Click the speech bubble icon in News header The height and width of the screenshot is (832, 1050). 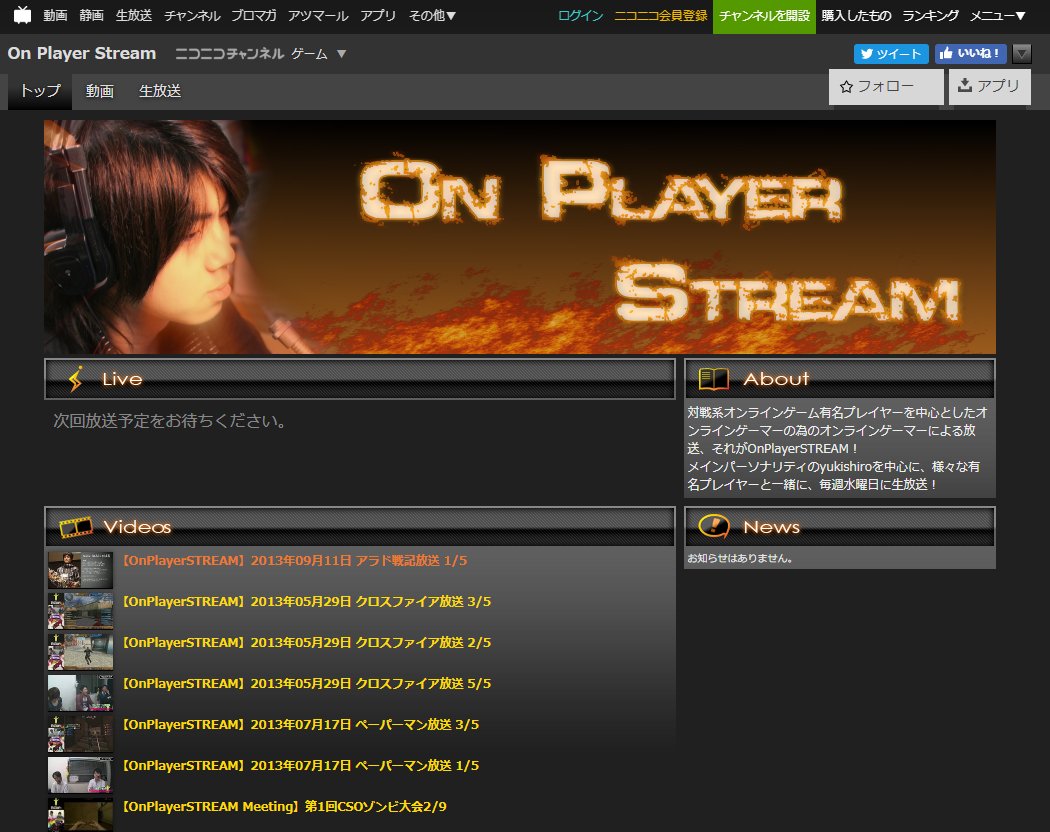(x=713, y=526)
